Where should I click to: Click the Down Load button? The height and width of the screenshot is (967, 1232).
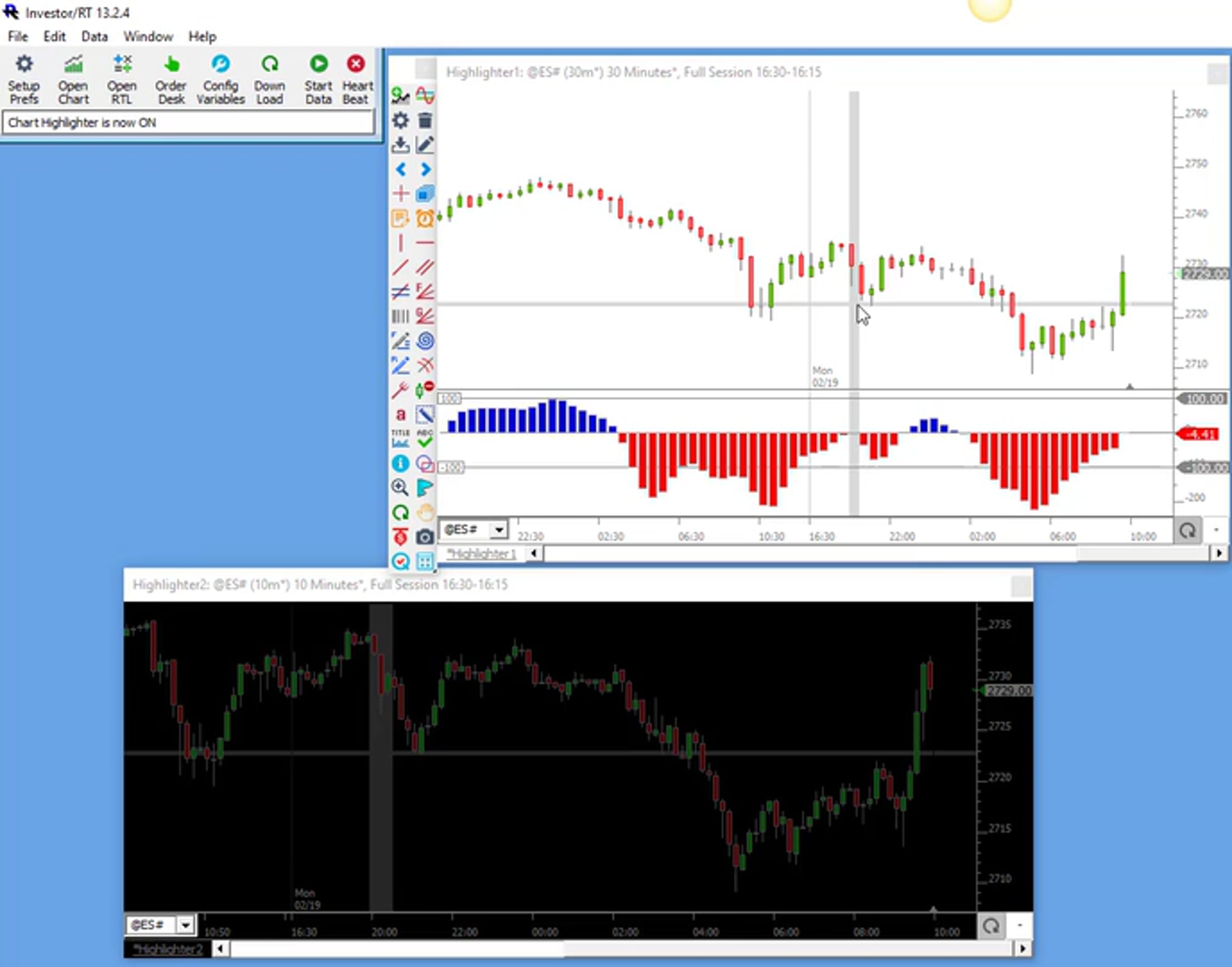(269, 79)
